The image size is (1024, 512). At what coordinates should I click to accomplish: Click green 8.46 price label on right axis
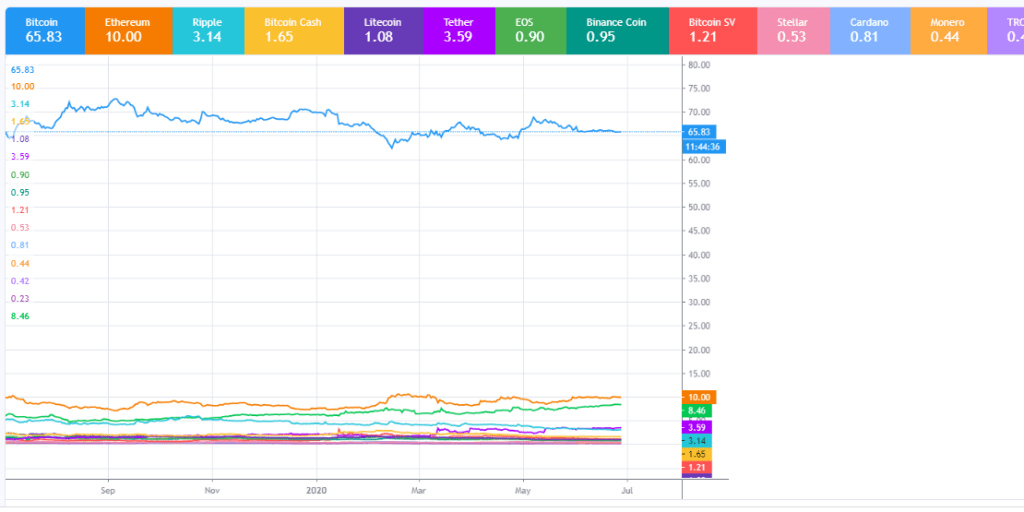pos(697,411)
